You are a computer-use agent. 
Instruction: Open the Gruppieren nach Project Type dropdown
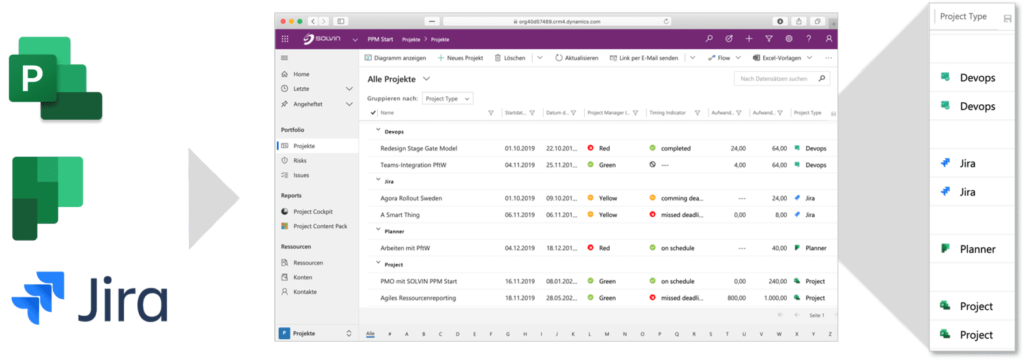[x=447, y=99]
